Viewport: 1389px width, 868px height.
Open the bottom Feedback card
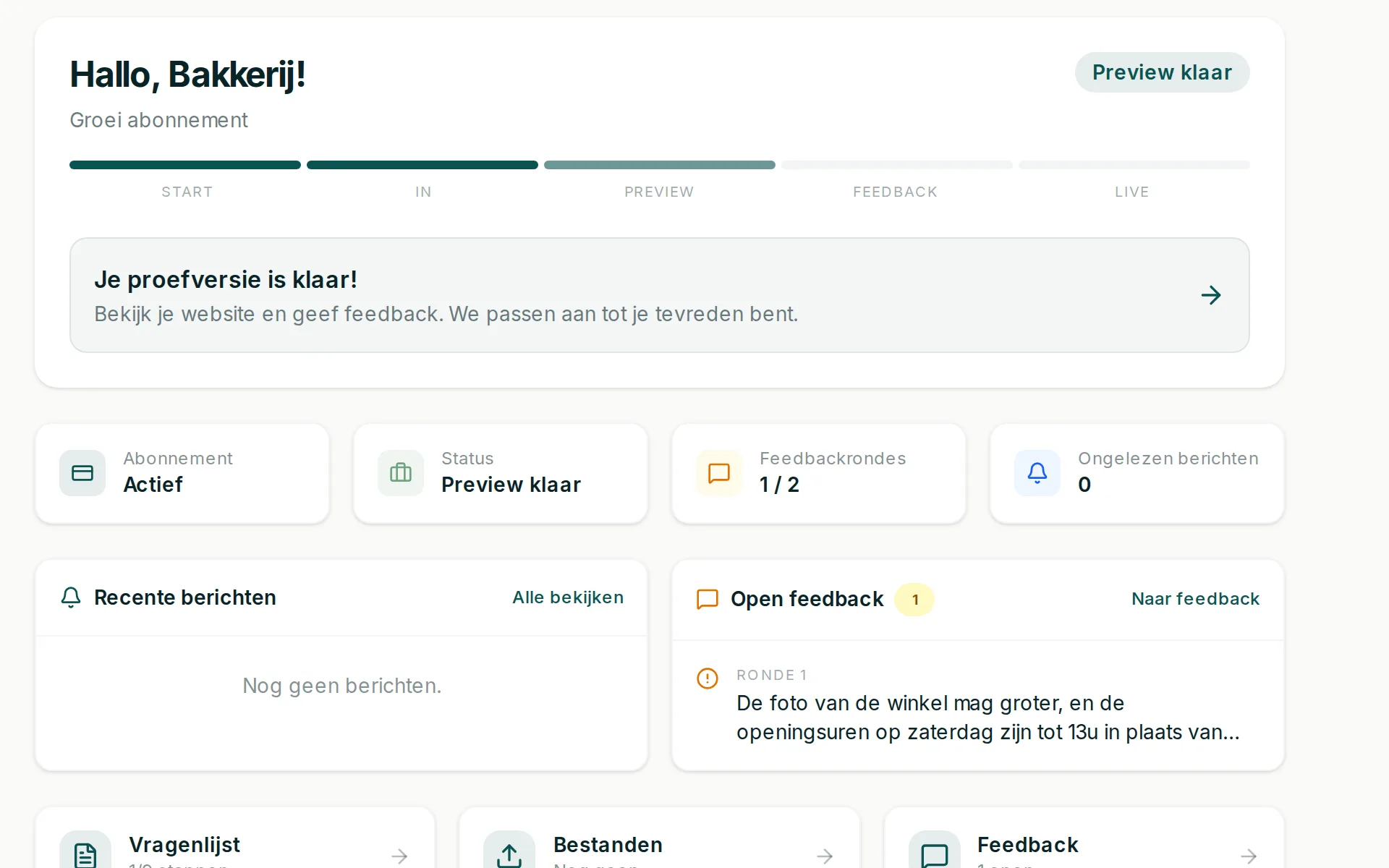[x=1084, y=838]
